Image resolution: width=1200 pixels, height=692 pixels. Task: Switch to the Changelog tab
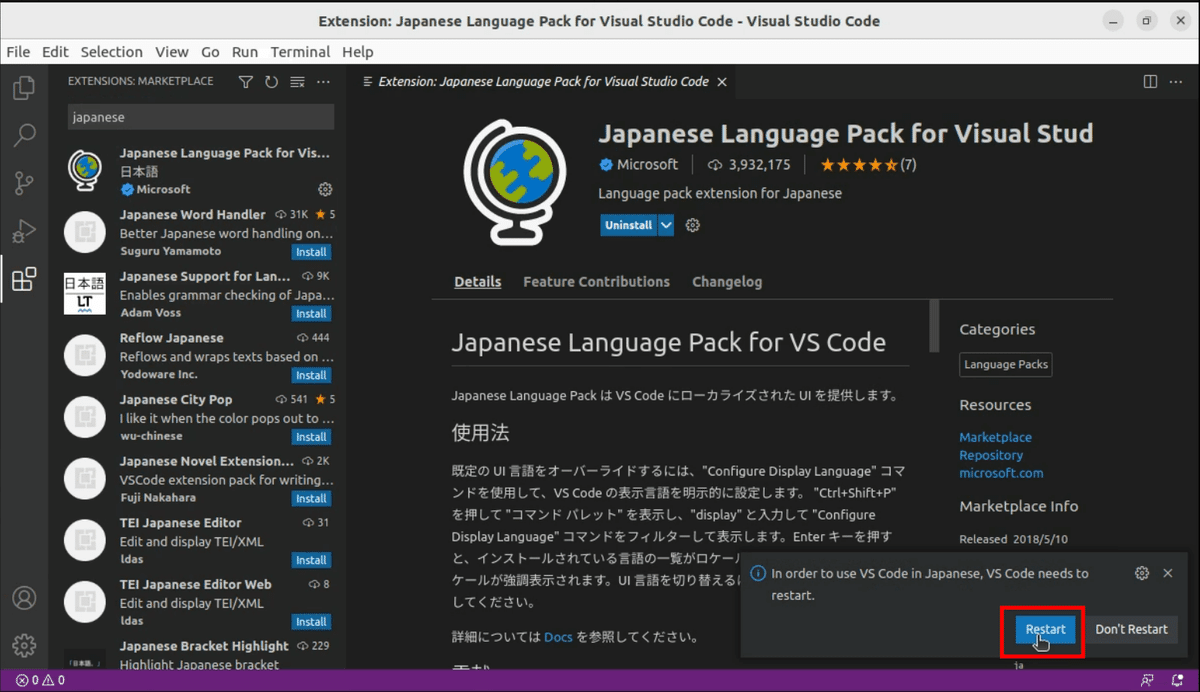click(x=727, y=282)
